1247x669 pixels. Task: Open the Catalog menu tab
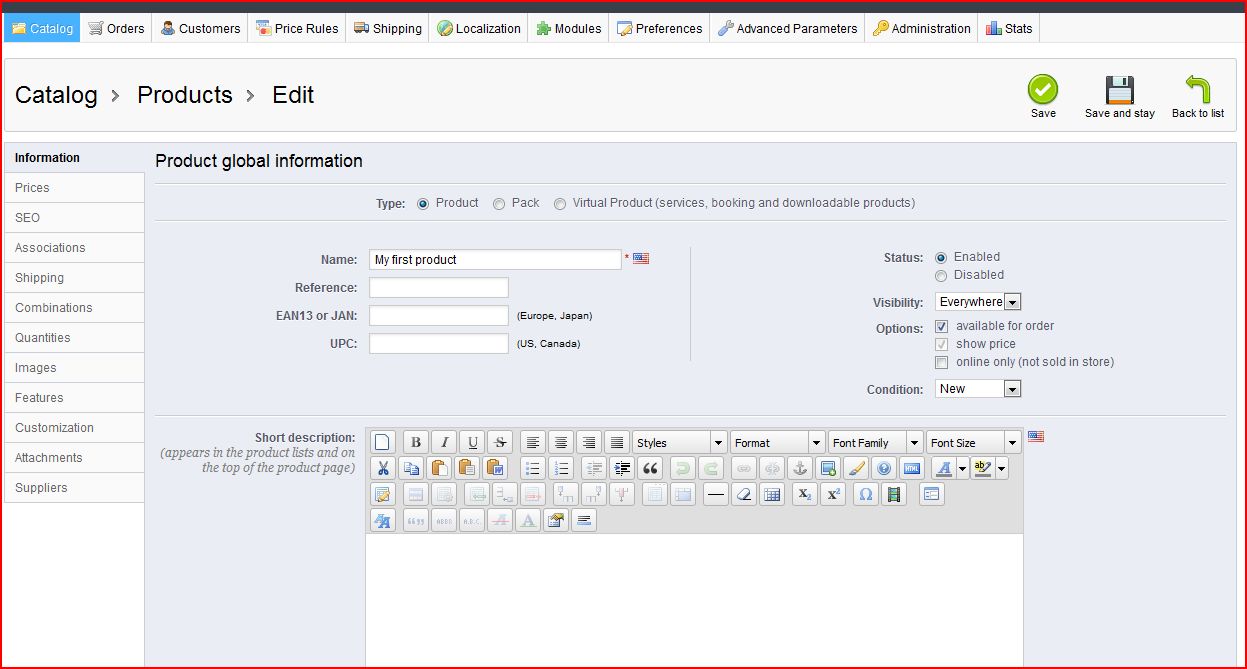[x=42, y=28]
